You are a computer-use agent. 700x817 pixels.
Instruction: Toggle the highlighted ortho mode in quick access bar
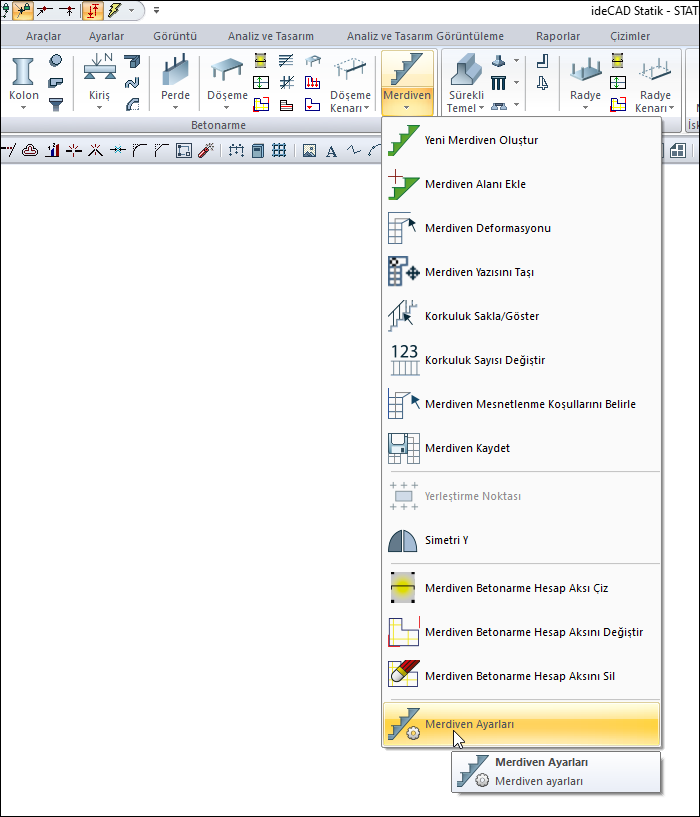(x=92, y=11)
